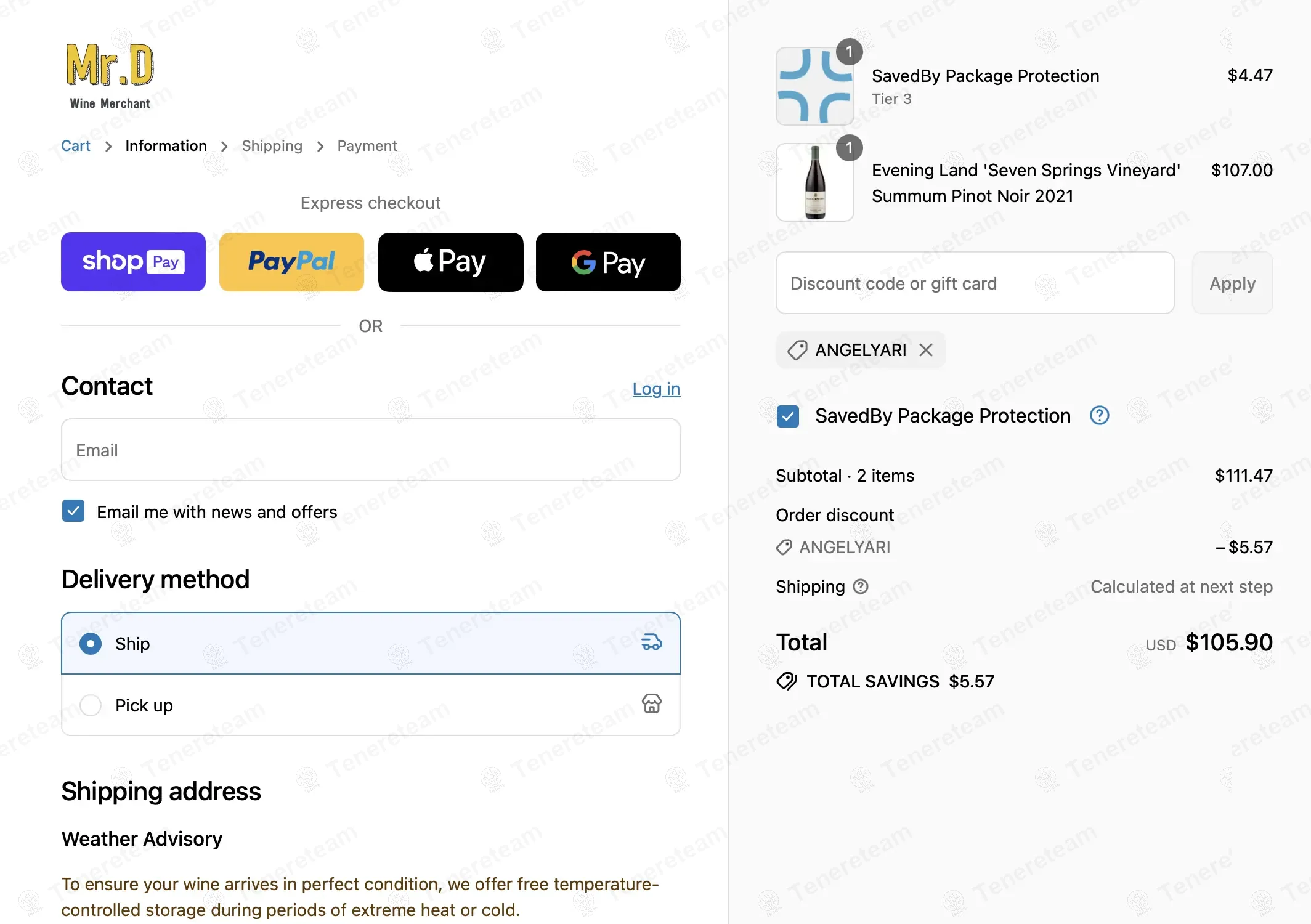Select the Pick up delivery option
The height and width of the screenshot is (924, 1311).
click(x=91, y=705)
